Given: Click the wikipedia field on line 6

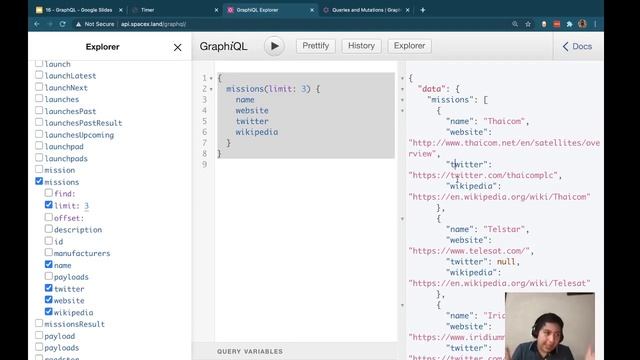Looking at the screenshot, I should click(257, 132).
